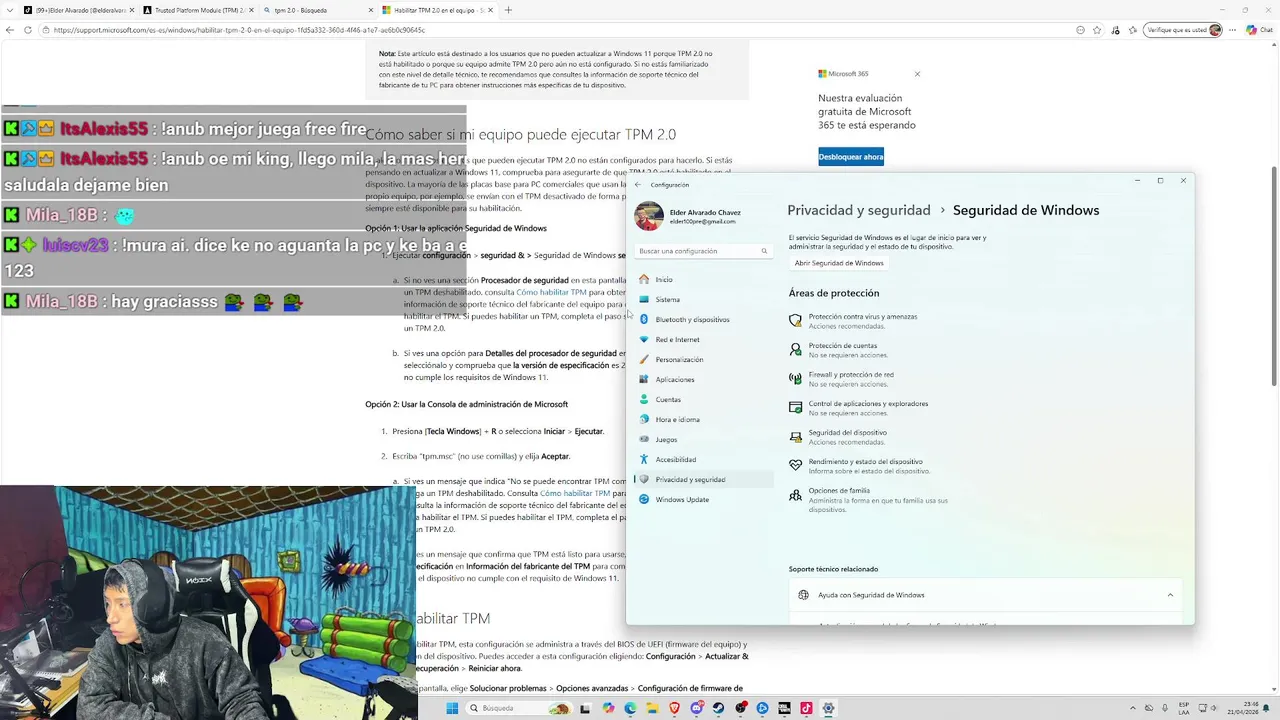The image size is (1280, 720).
Task: Open Cómo habilitar TPM link, Opción 2
Action: pyautogui.click(x=575, y=493)
